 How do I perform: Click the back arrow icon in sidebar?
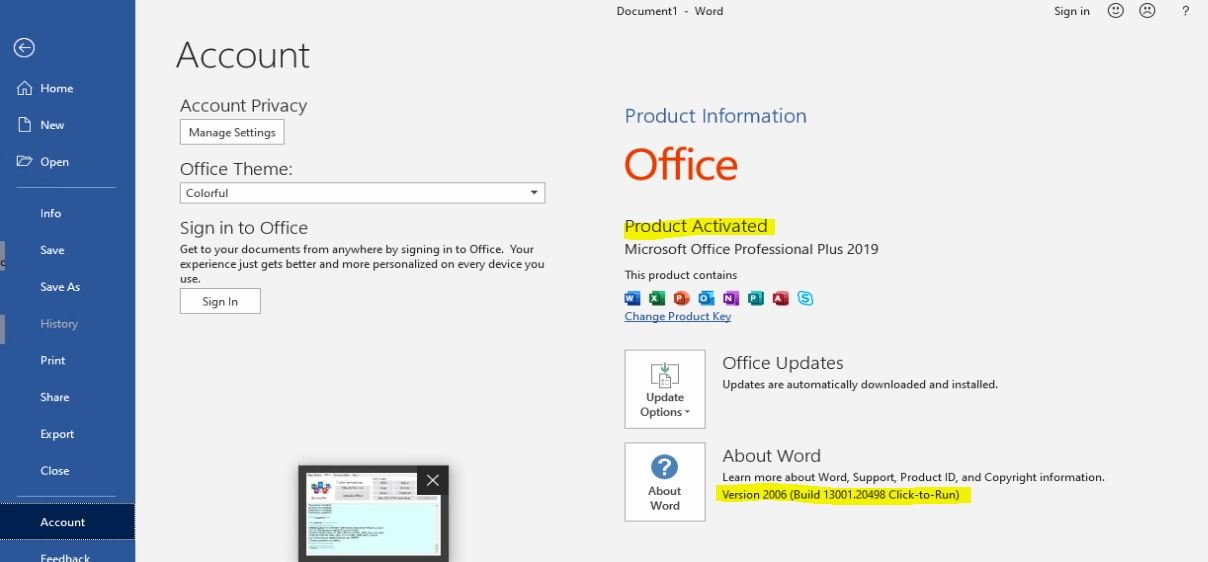pos(24,47)
